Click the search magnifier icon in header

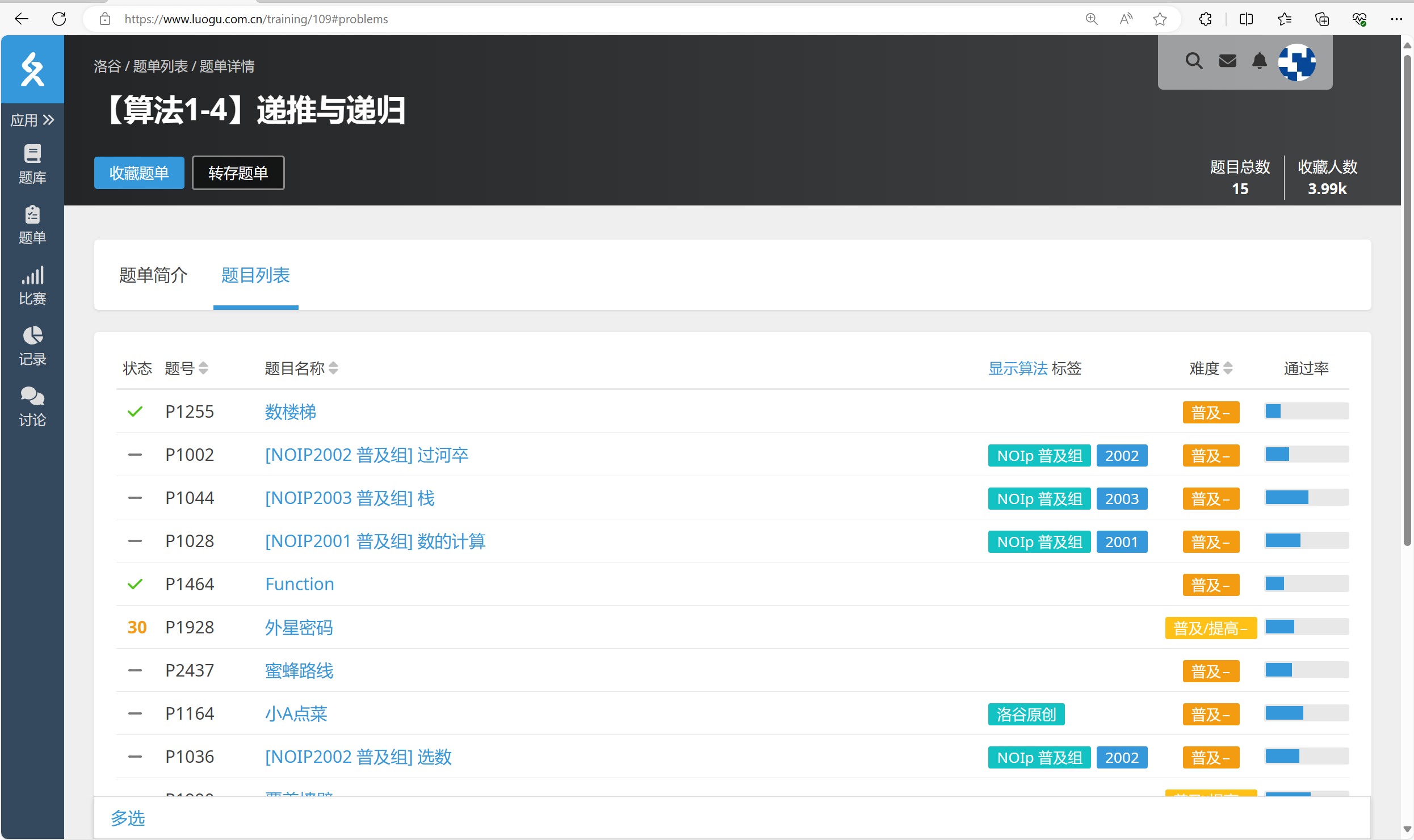pos(1194,61)
